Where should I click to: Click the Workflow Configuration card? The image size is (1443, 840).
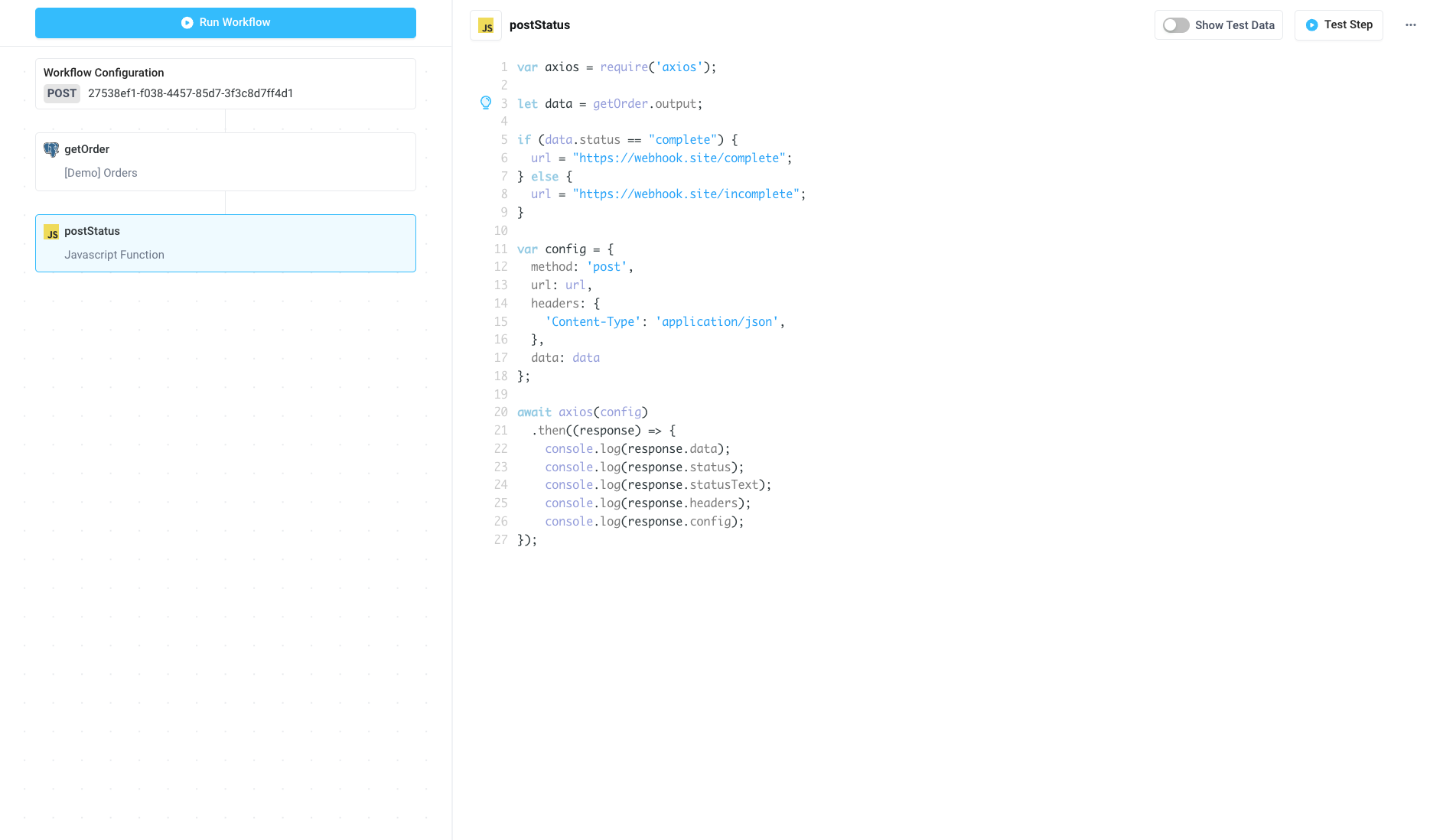click(x=226, y=83)
